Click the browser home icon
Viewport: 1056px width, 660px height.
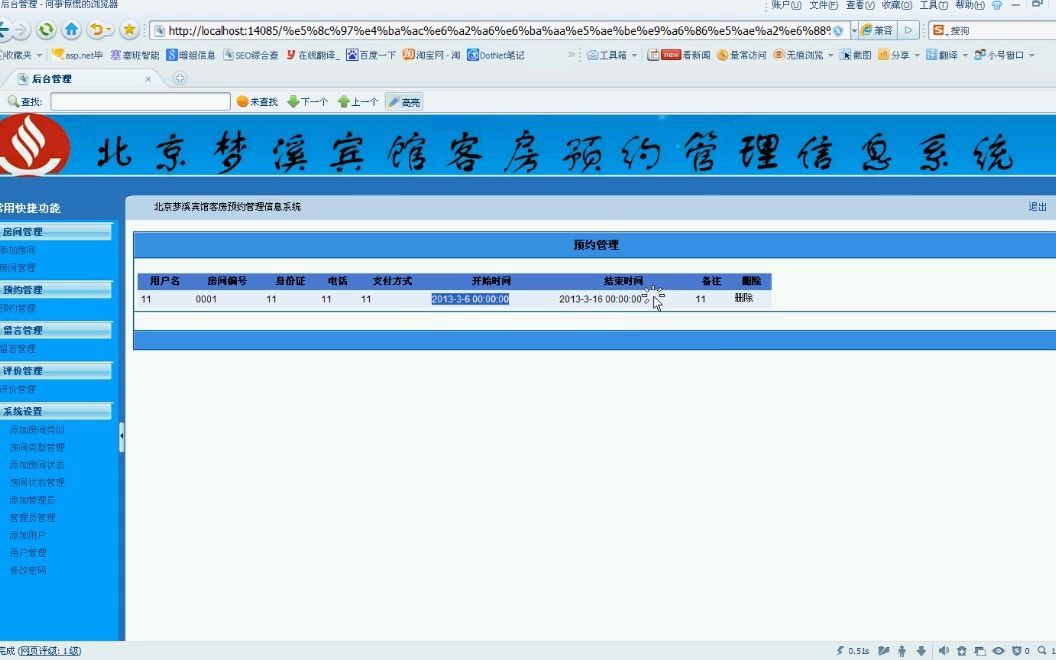(x=70, y=29)
